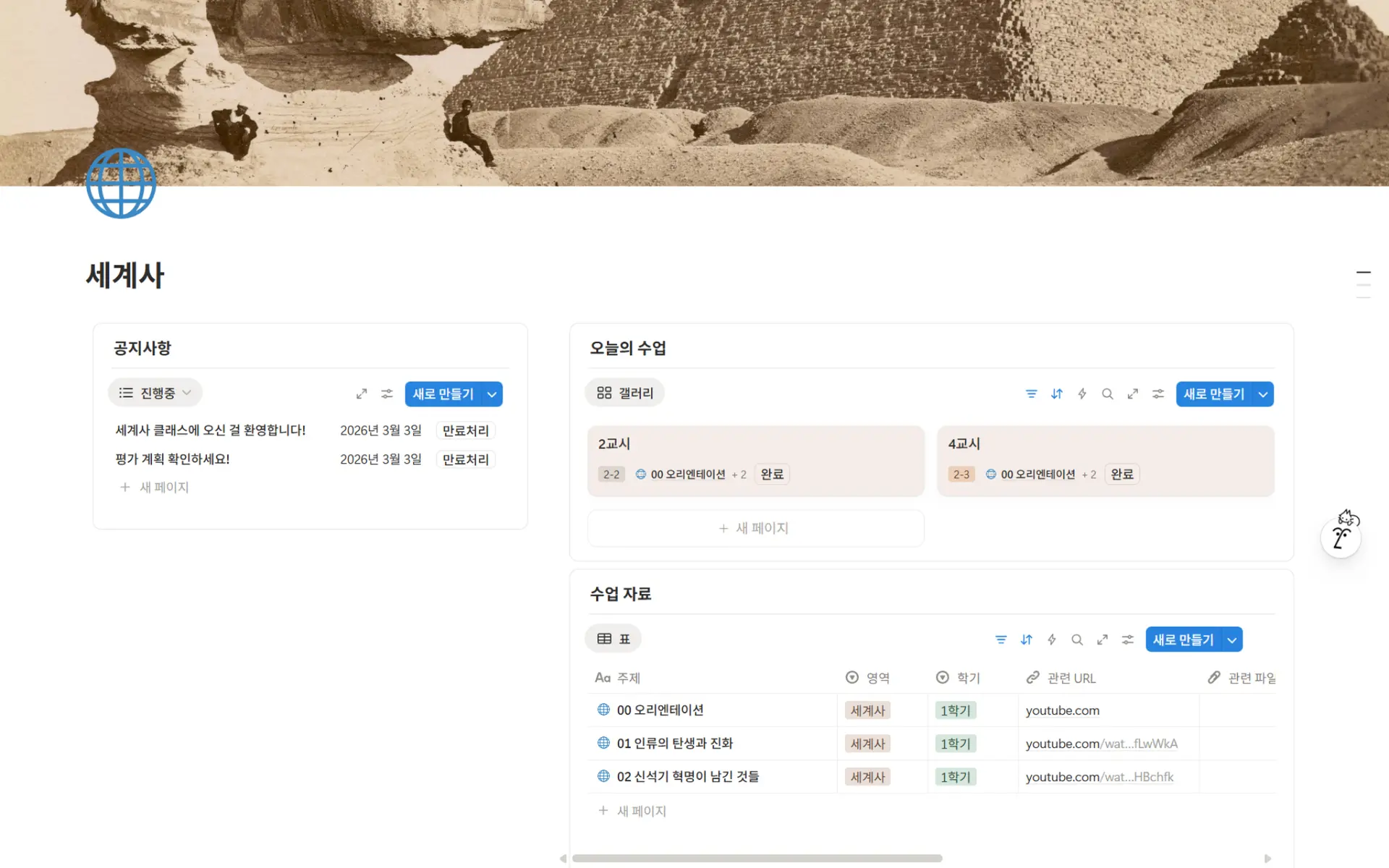Click the blue globe page icon
The height and width of the screenshot is (868, 1389).
121,184
